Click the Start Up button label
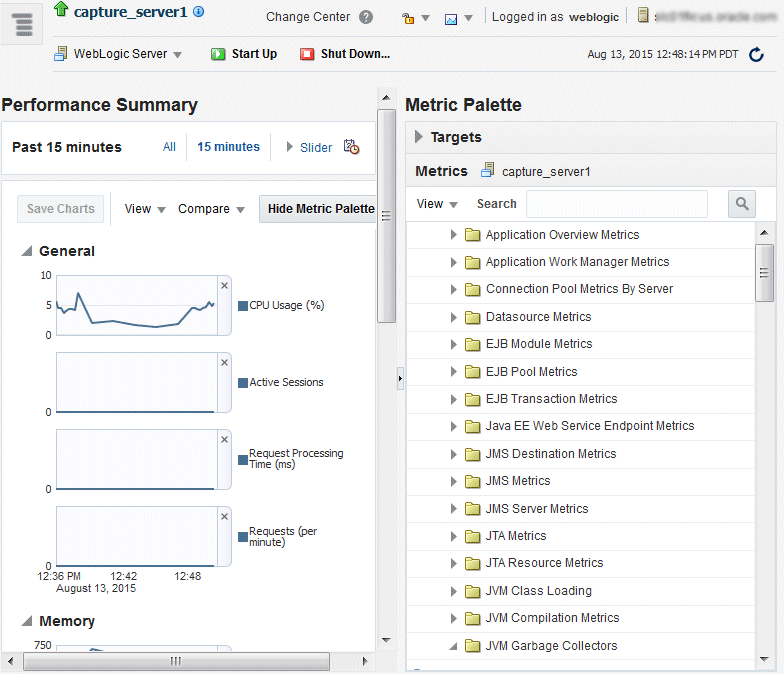The height and width of the screenshot is (674, 784). [x=254, y=54]
